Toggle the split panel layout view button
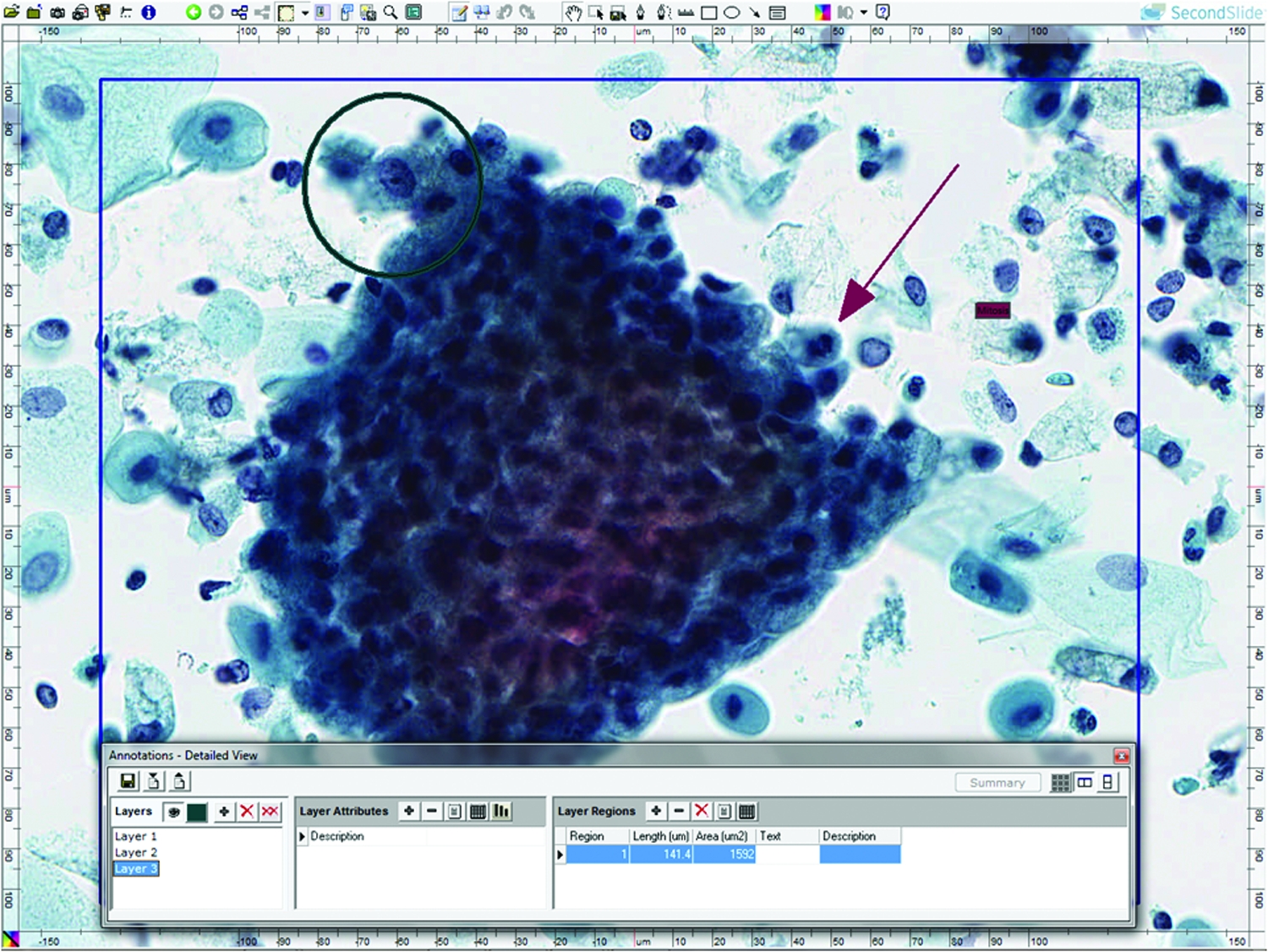The image size is (1268, 952). (1085, 783)
